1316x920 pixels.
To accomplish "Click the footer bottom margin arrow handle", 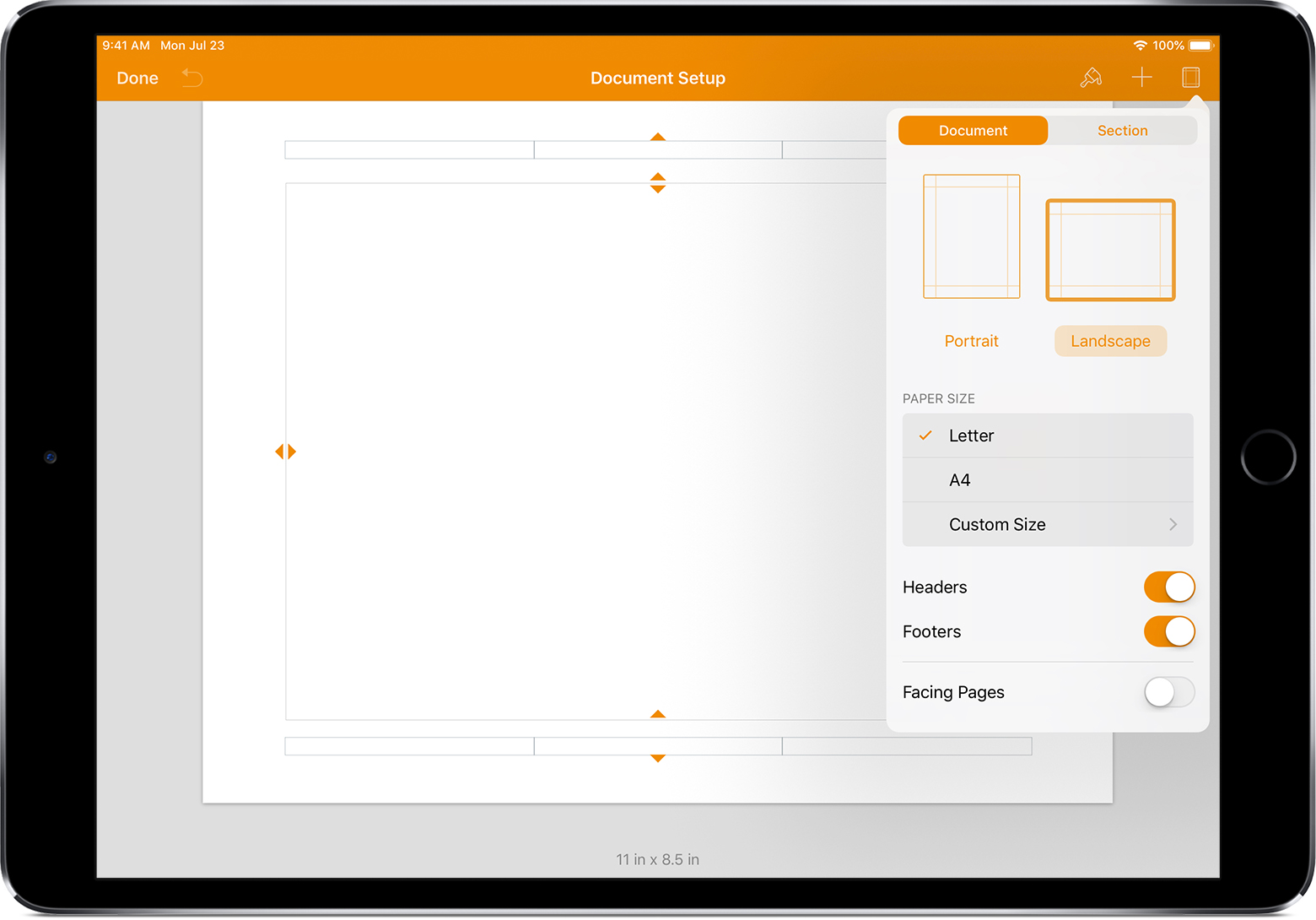I will tap(658, 758).
